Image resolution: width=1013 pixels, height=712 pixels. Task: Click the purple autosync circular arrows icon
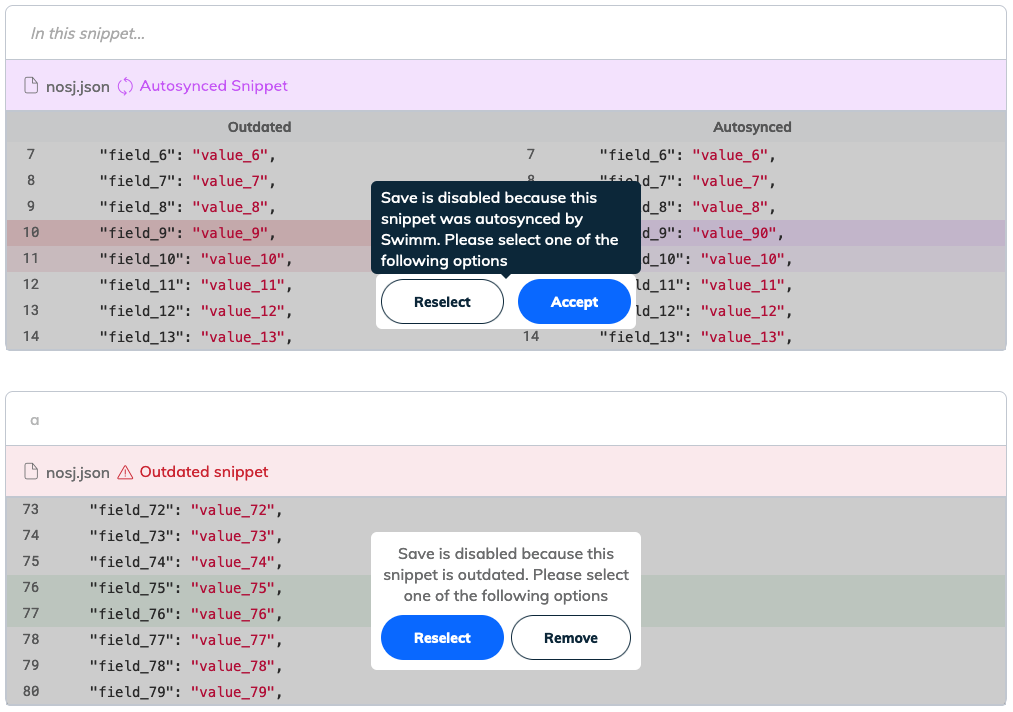pos(125,86)
